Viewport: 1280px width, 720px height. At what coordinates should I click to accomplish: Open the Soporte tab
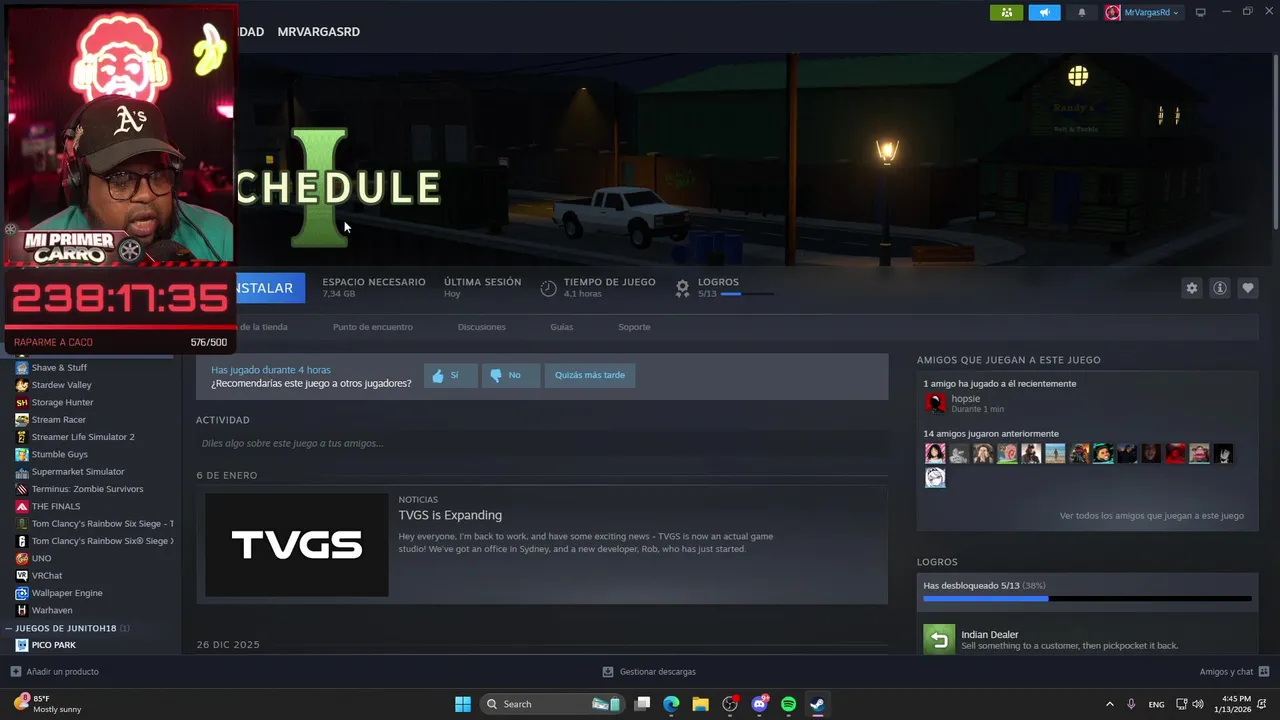click(x=634, y=327)
